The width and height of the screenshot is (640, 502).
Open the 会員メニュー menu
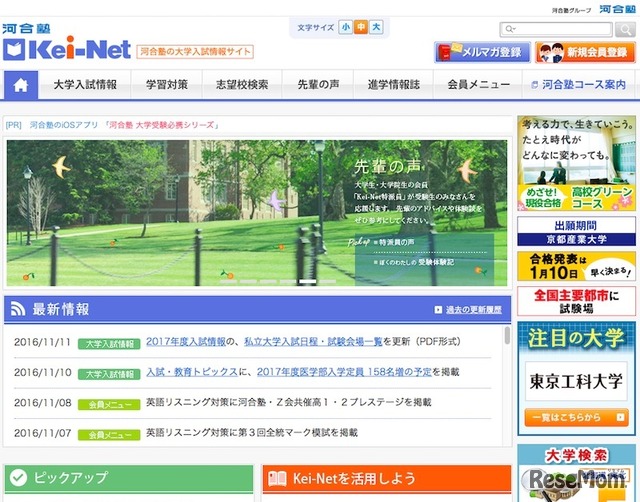point(478,85)
